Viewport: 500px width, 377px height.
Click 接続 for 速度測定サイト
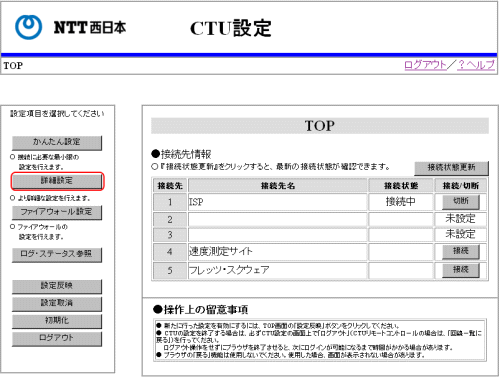coord(461,251)
